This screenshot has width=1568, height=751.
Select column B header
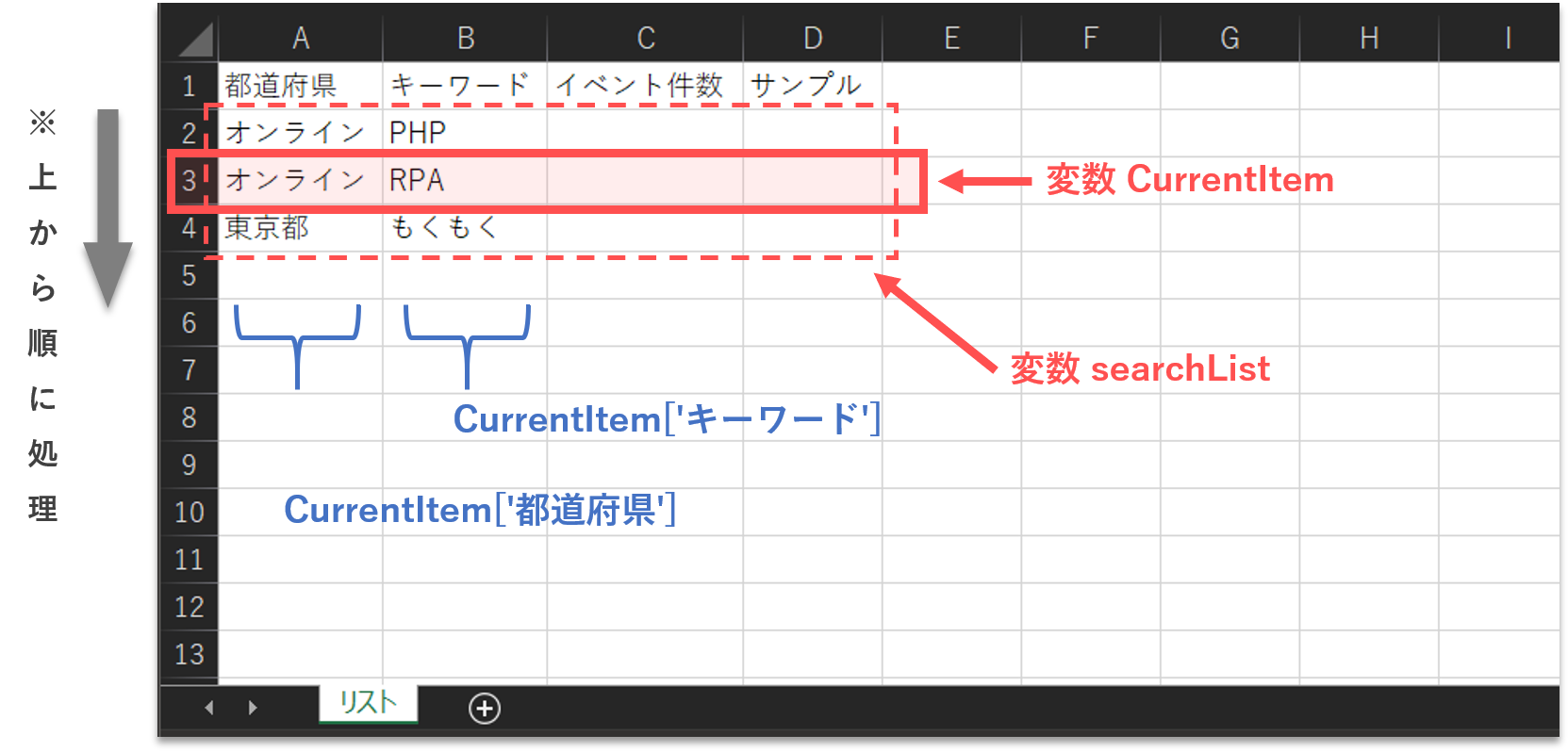465,38
